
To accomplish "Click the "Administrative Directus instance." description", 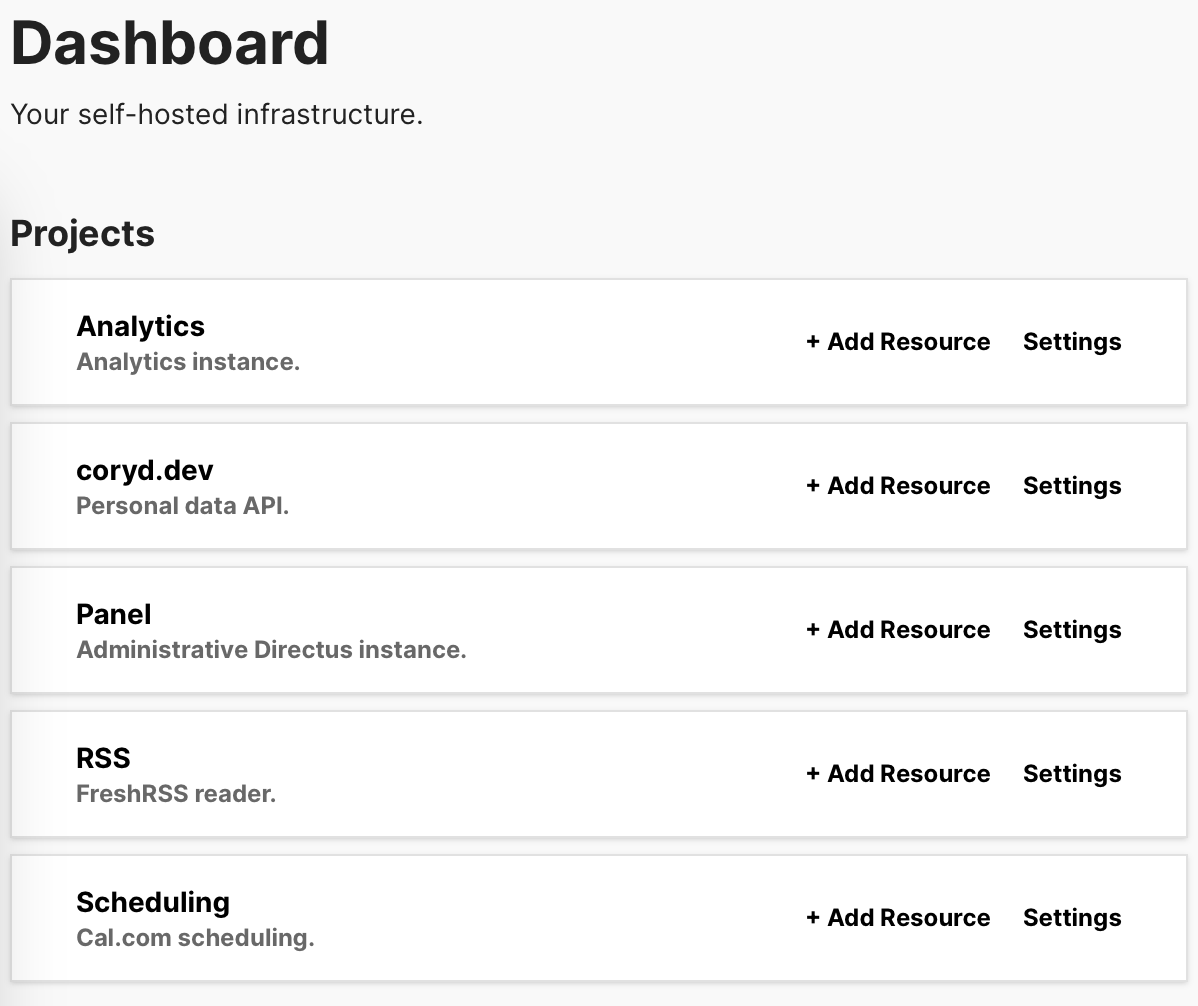I will point(271,650).
